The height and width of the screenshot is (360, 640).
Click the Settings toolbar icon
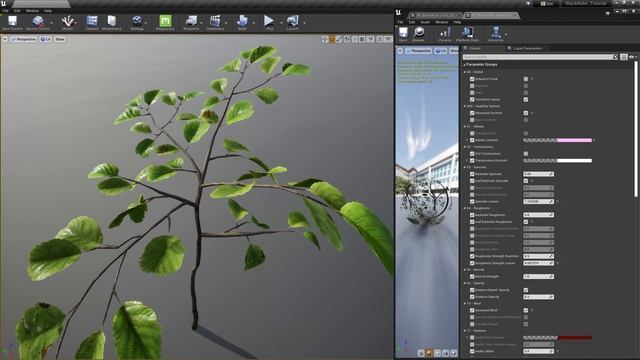[137, 22]
